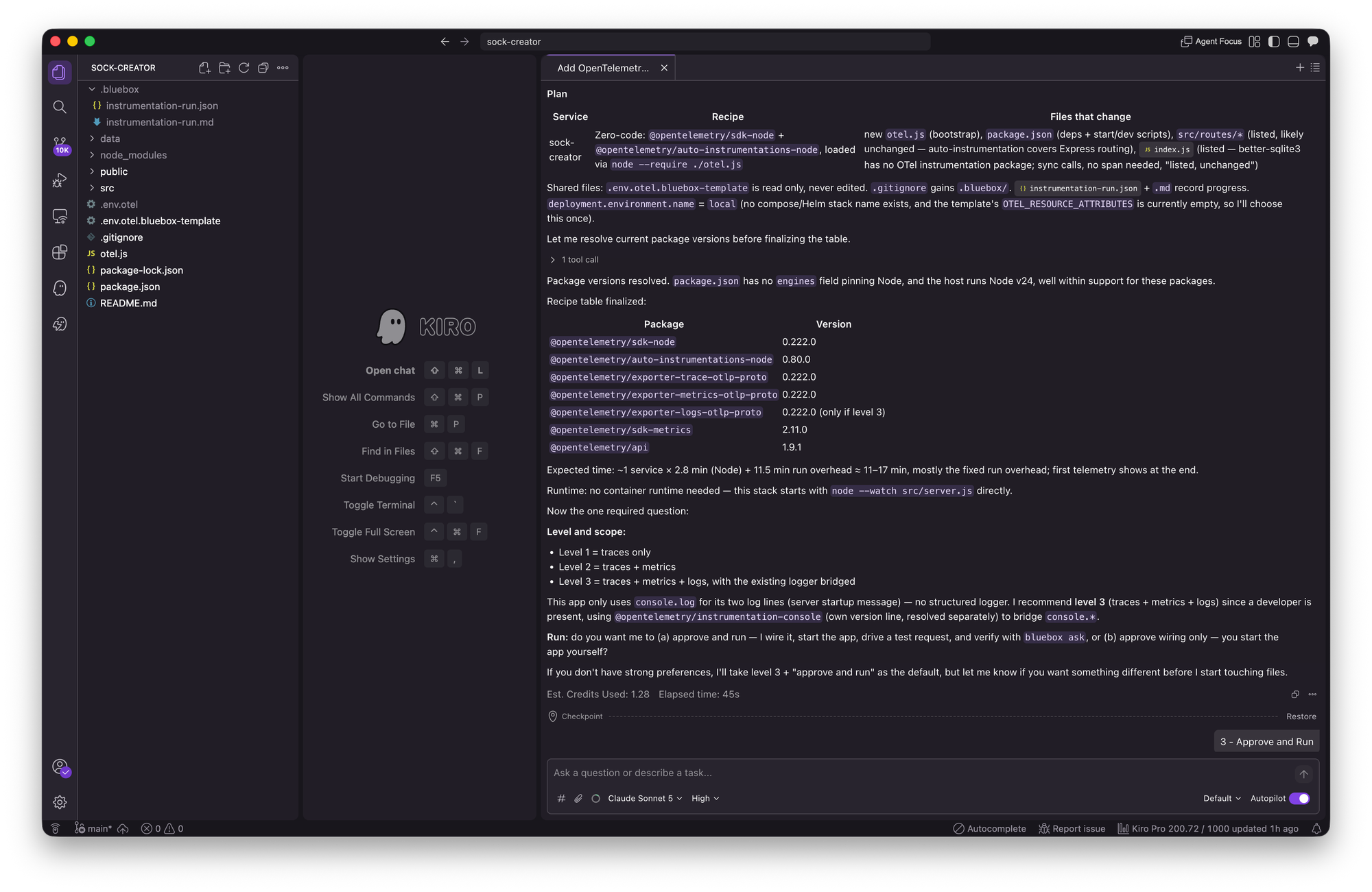Screen dimensions: 1372x892
Task: Toggle the Autopilot switch off
Action: pyautogui.click(x=1299, y=798)
